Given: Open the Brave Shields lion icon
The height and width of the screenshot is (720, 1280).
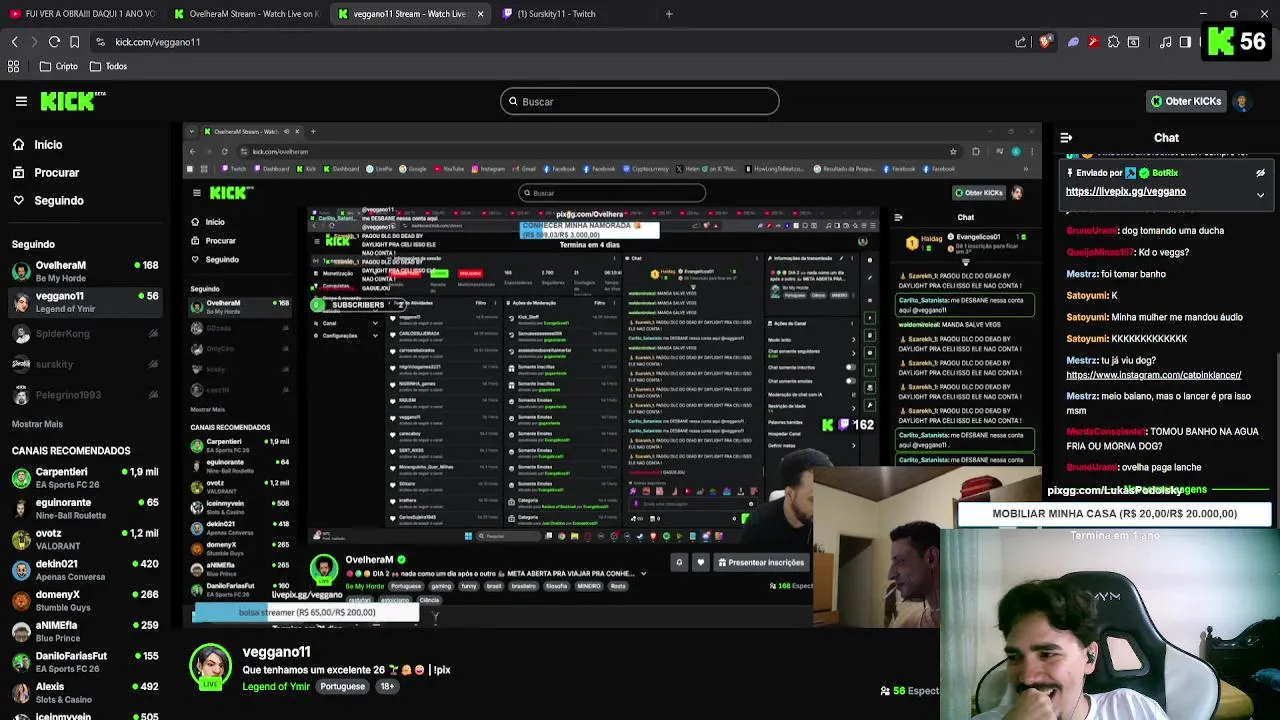Looking at the screenshot, I should click(x=1045, y=42).
